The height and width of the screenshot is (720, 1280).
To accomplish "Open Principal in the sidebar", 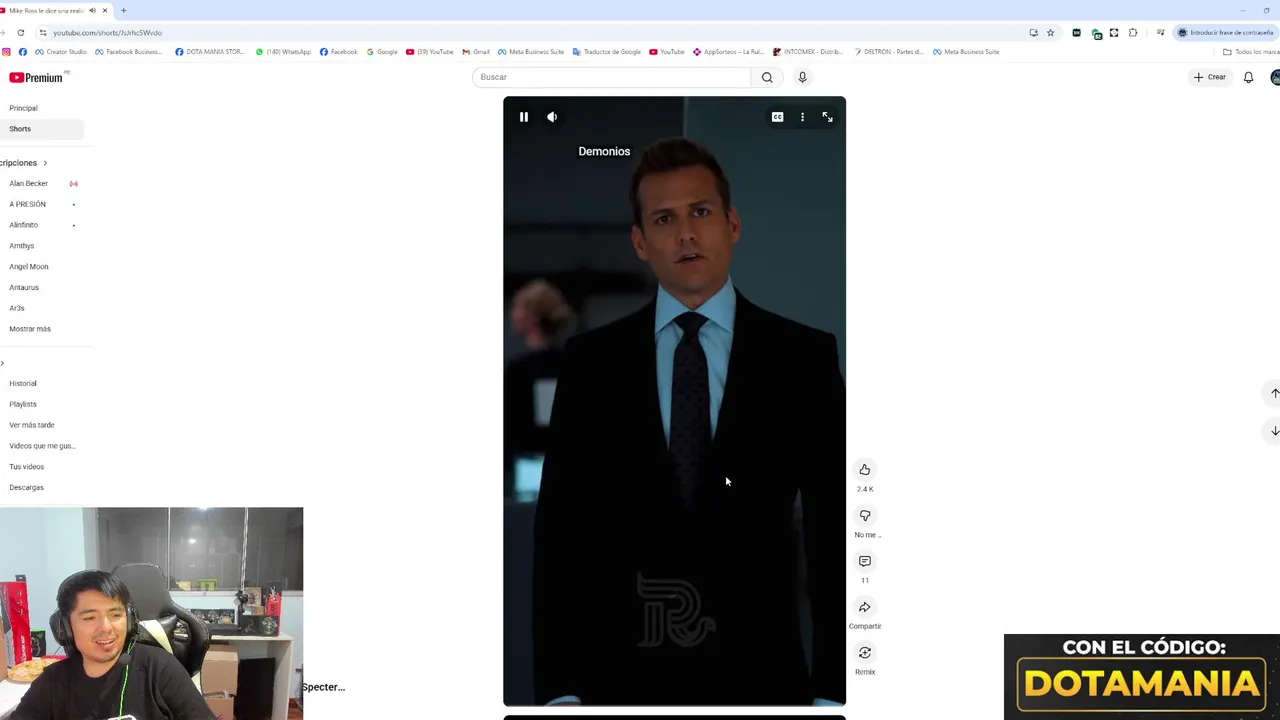I will (23, 108).
